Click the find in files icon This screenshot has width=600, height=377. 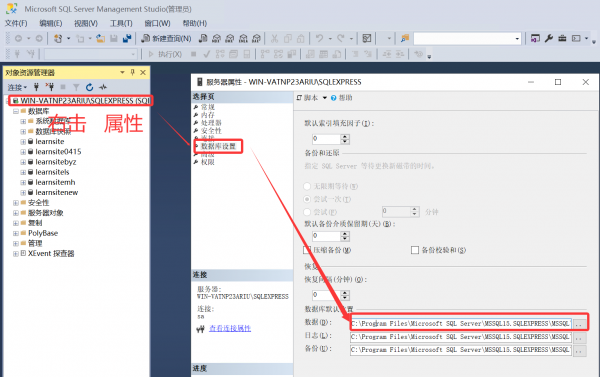405,38
